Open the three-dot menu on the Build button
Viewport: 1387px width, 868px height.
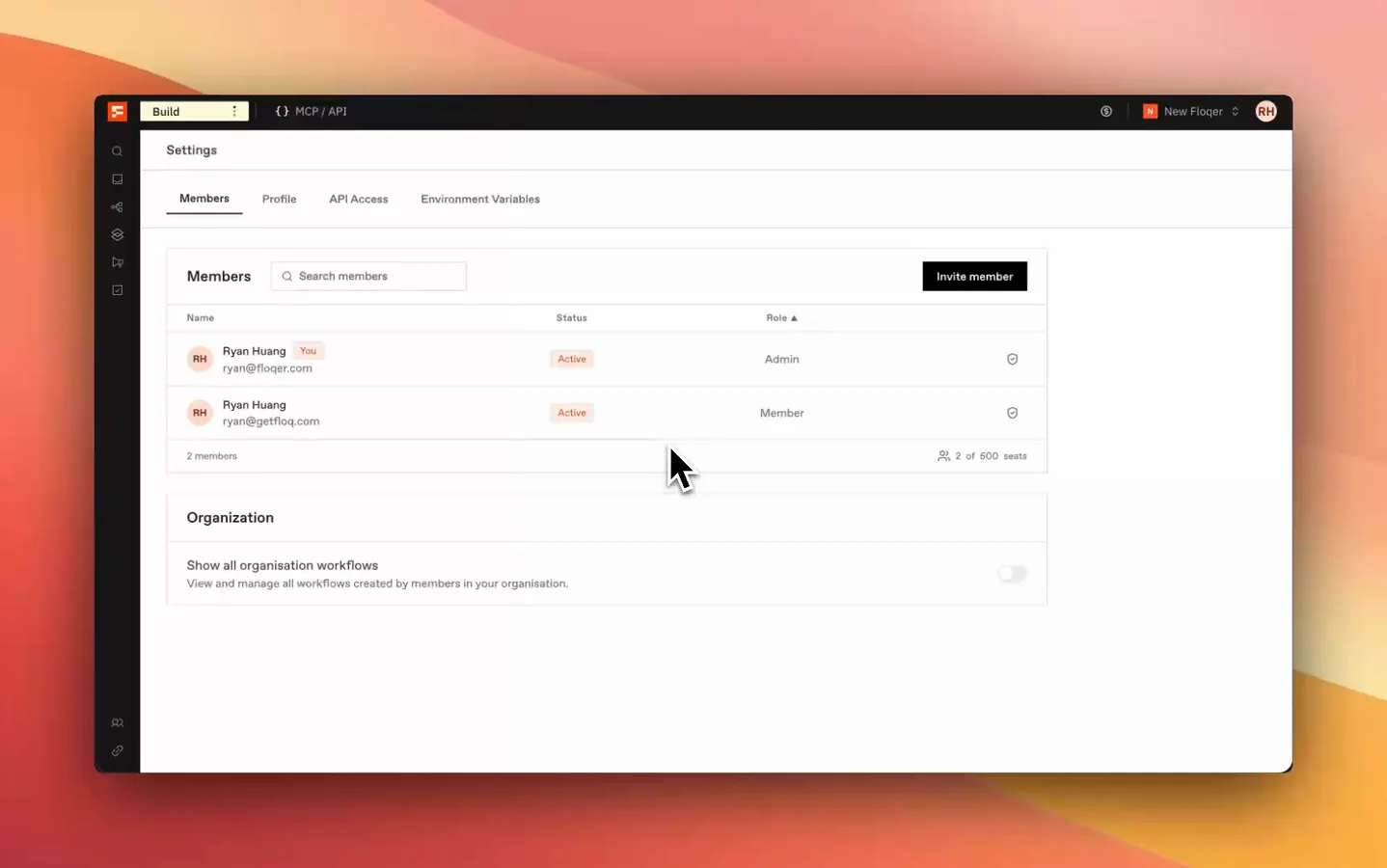pyautogui.click(x=234, y=112)
